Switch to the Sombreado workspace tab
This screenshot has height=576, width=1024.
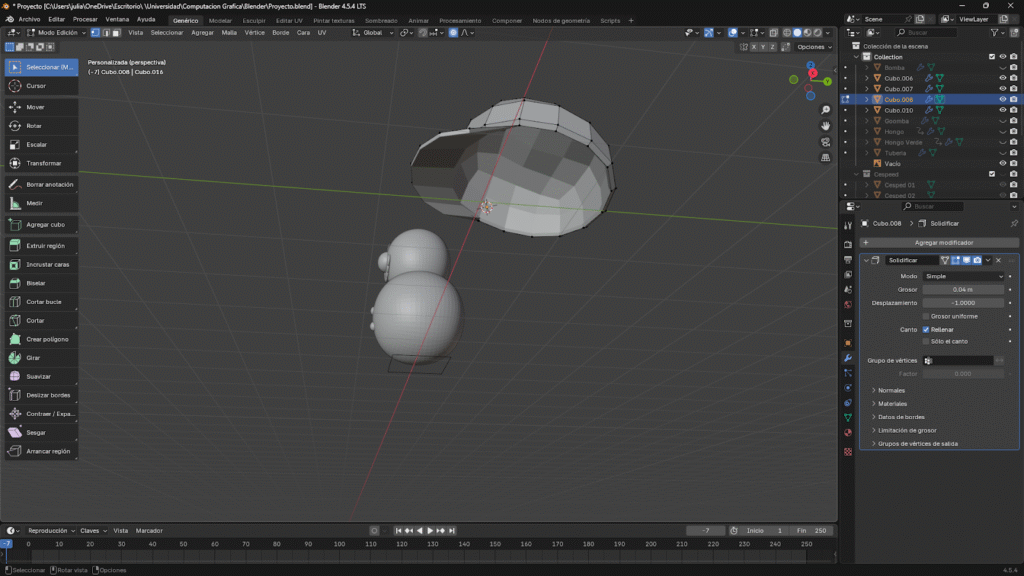click(380, 20)
